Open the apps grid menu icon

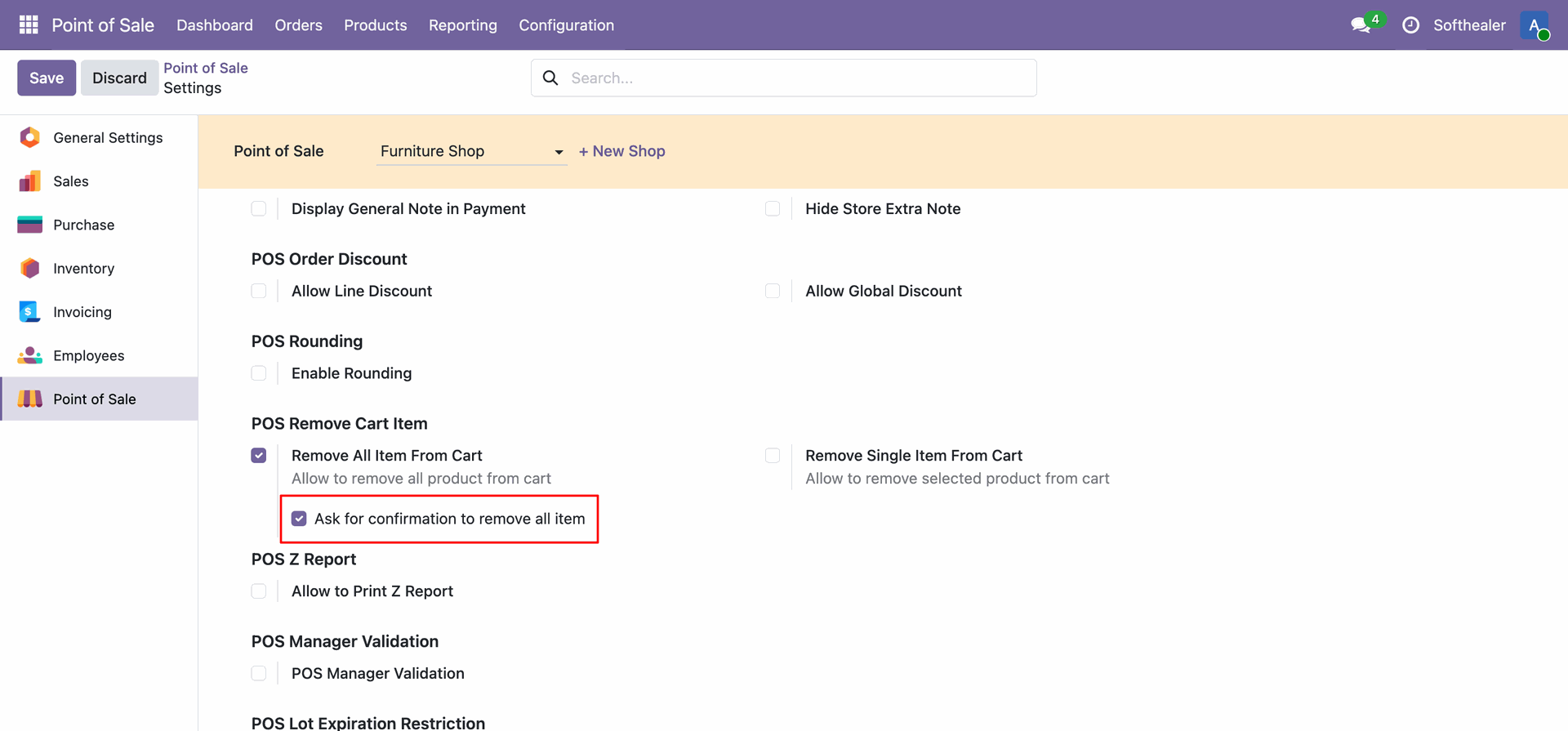click(x=29, y=25)
